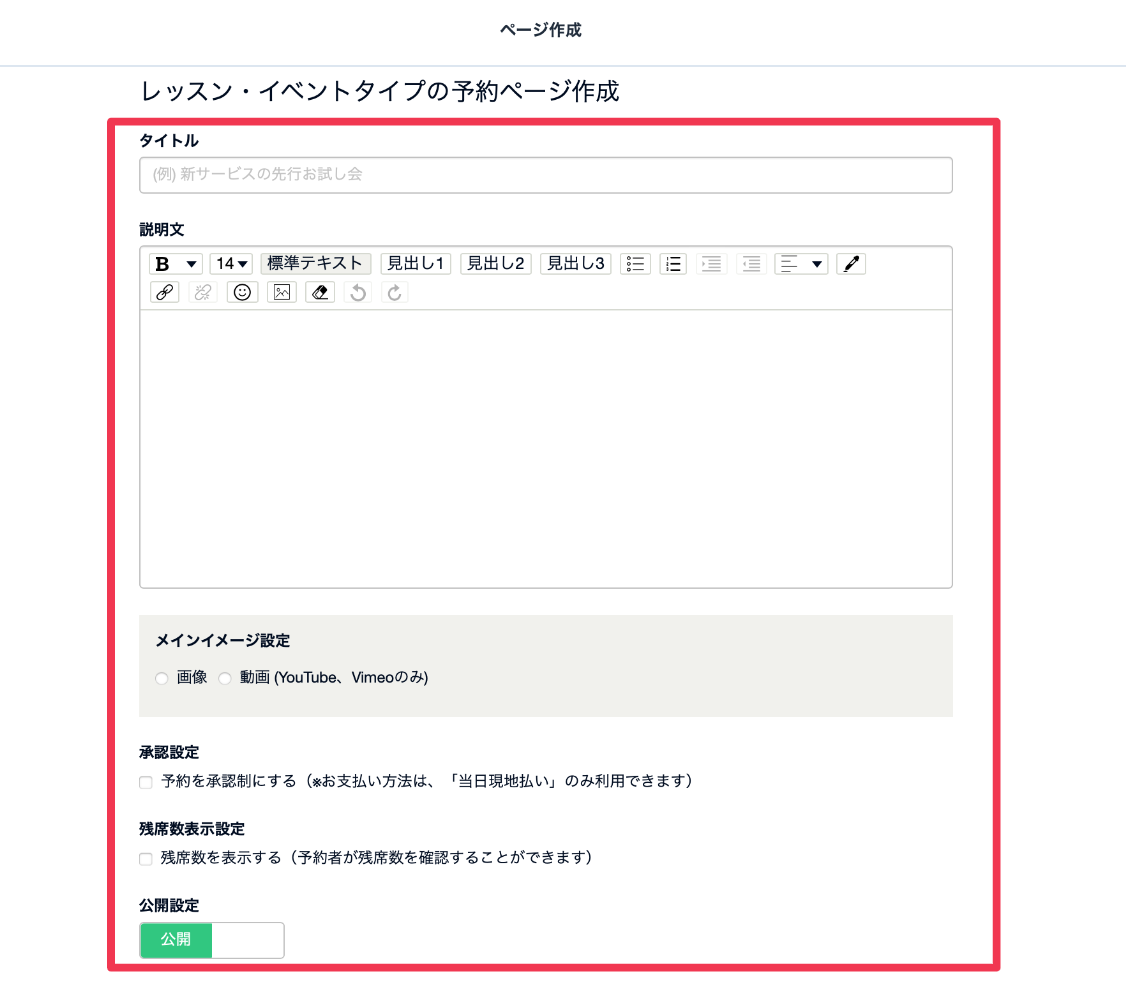Viewport: 1126px width, 988px height.
Task: Expand the text alignment dropdown
Action: click(801, 264)
